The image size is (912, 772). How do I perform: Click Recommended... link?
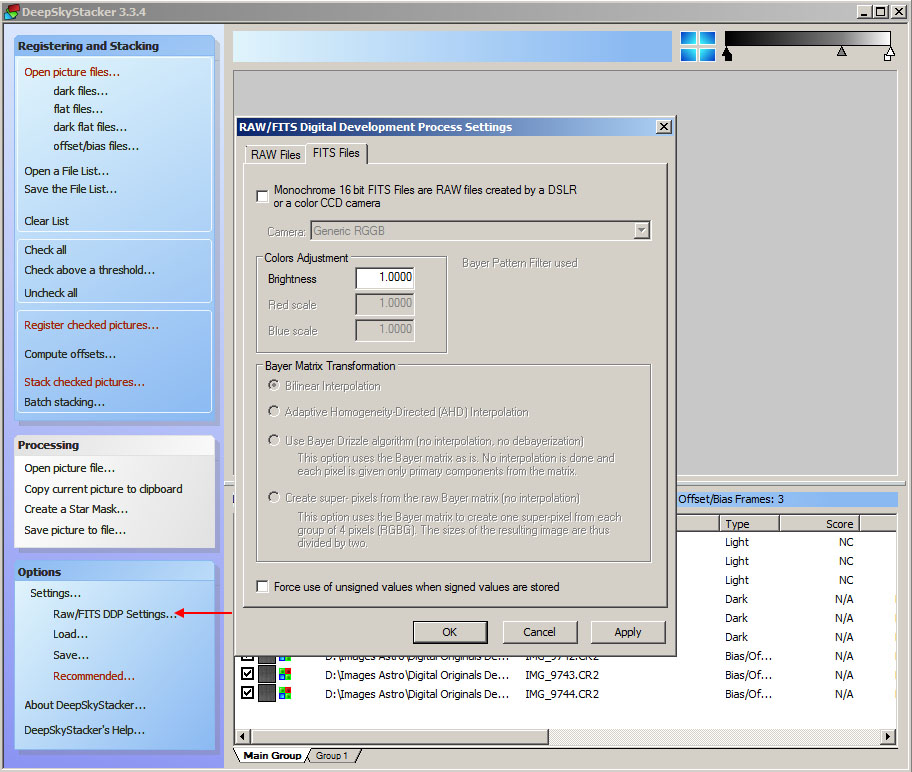point(94,677)
